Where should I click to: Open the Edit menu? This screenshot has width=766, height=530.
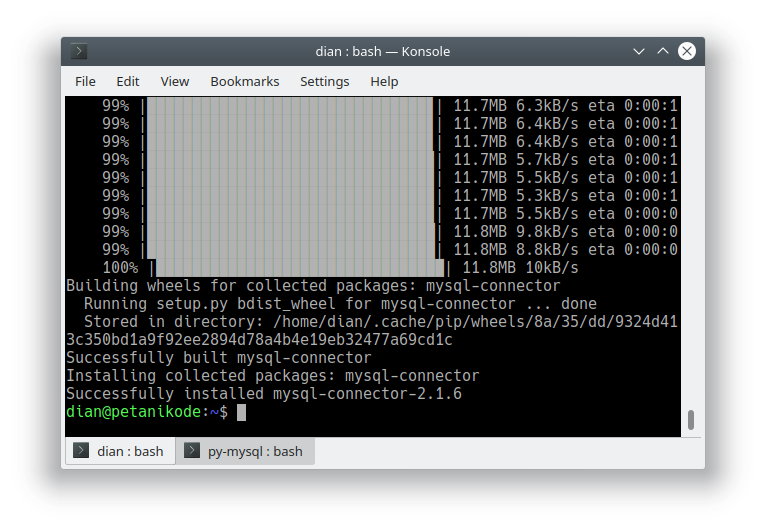point(128,81)
